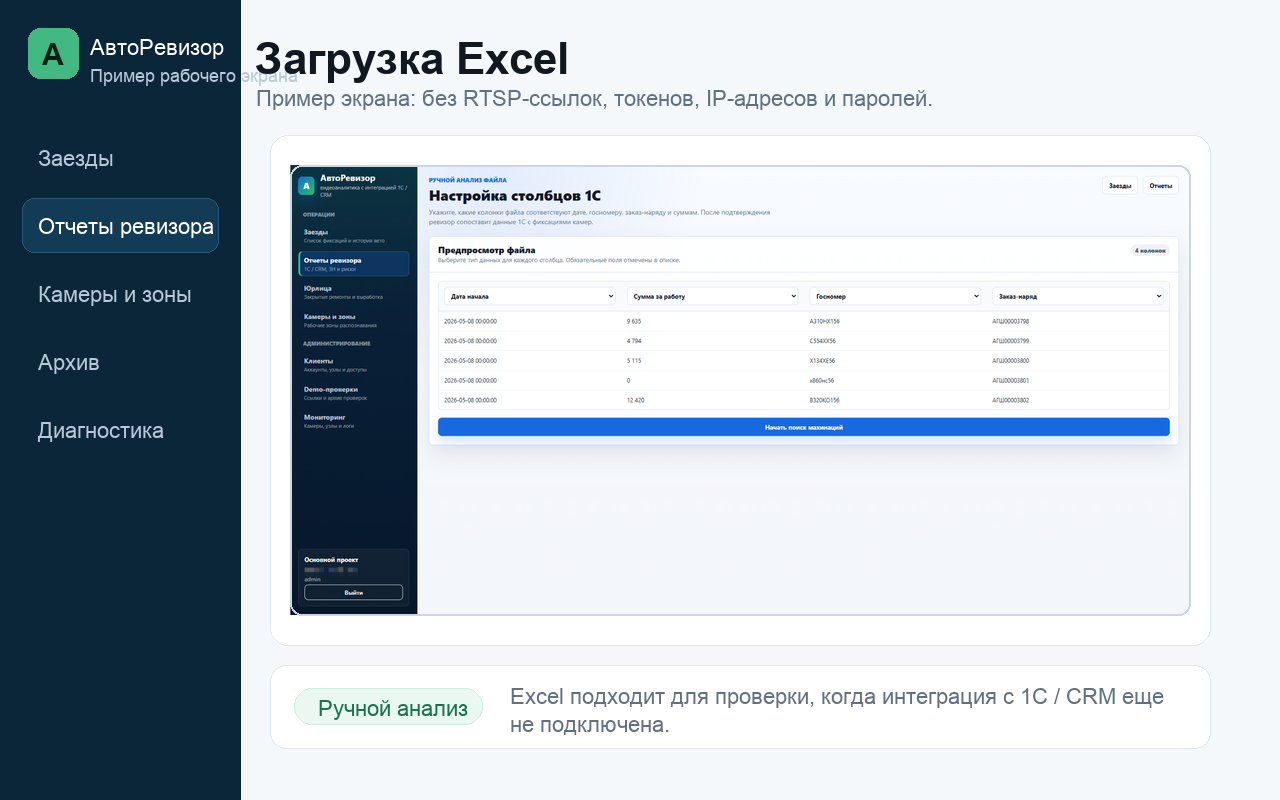Select Отчеты ревизора in the embedded dark sidebar
The width and height of the screenshot is (1280, 800).
click(x=353, y=263)
